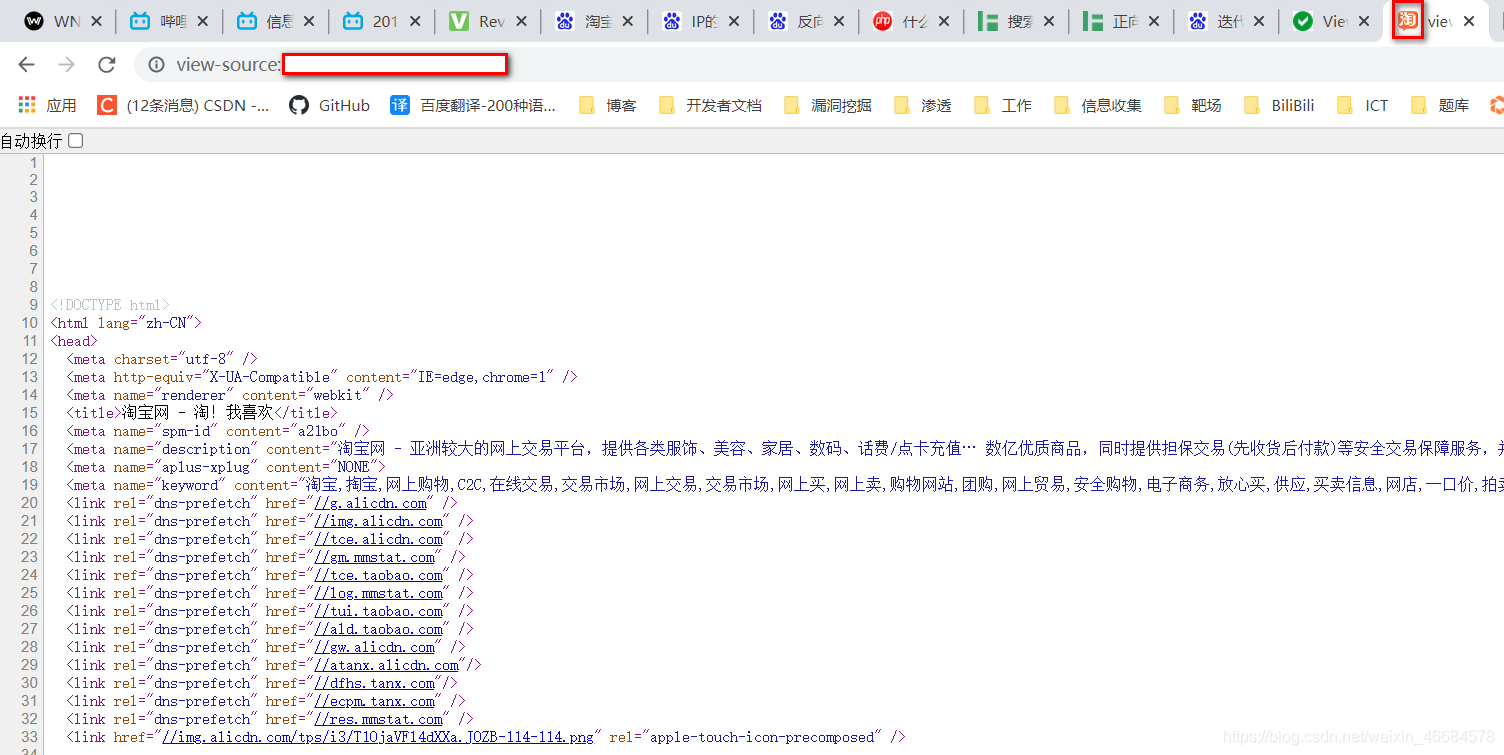This screenshot has width=1504, height=755.
Task: Reload the page with the refresh icon
Action: tap(107, 64)
